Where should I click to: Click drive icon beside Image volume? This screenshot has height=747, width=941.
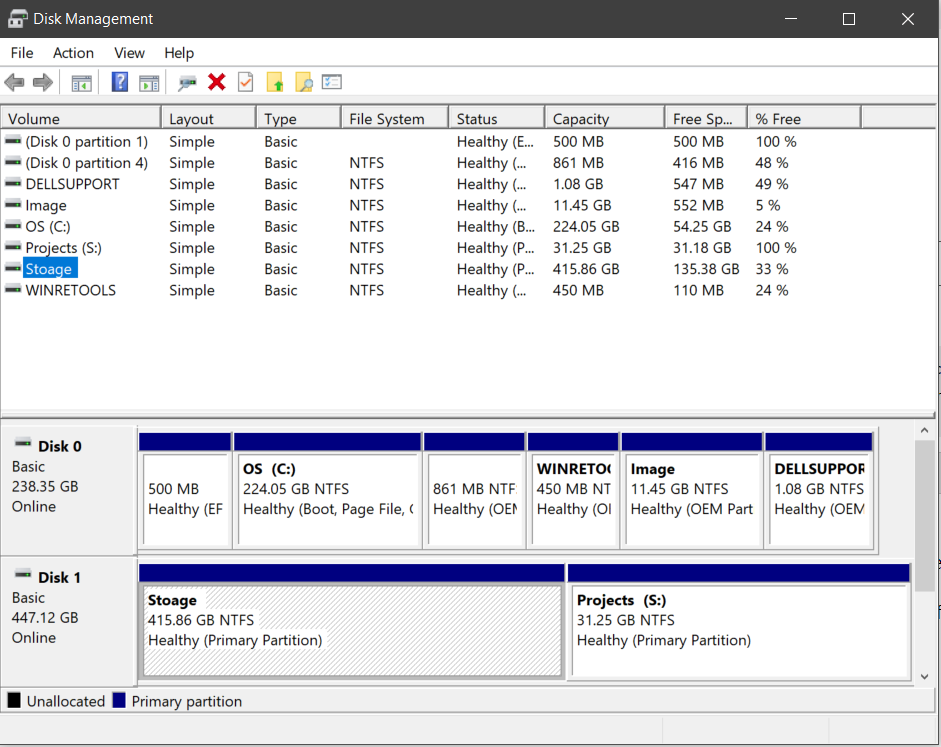click(13, 205)
